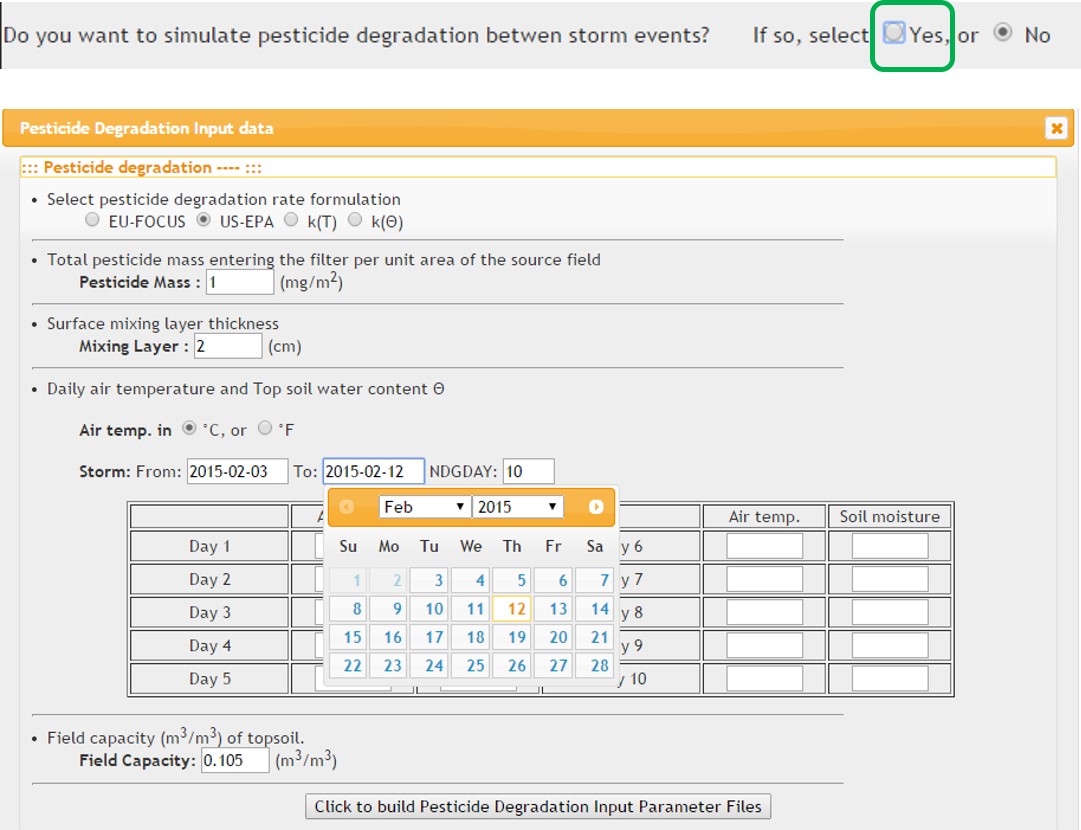
Task: Close the Pesticide Degradation Input data panel
Action: coord(1056,128)
